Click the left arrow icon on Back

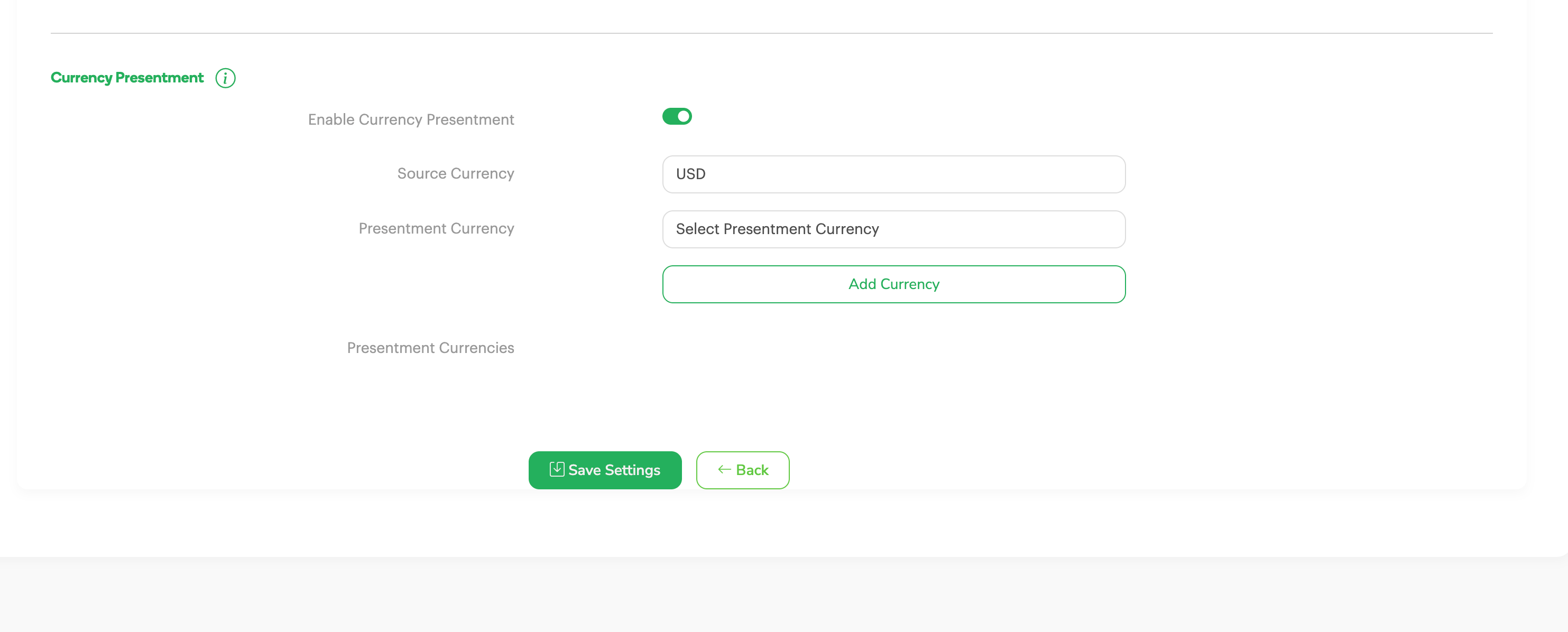coord(724,469)
